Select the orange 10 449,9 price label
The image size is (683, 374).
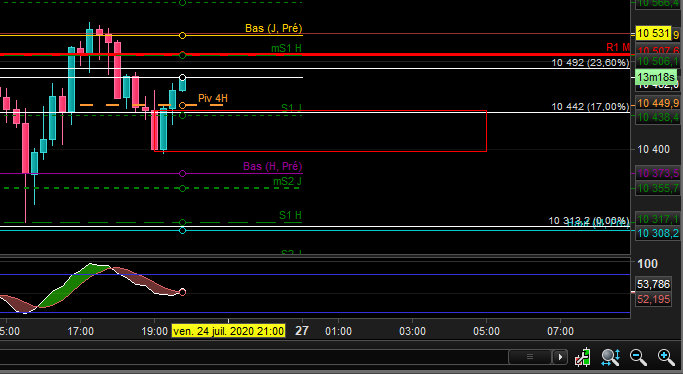(x=658, y=103)
